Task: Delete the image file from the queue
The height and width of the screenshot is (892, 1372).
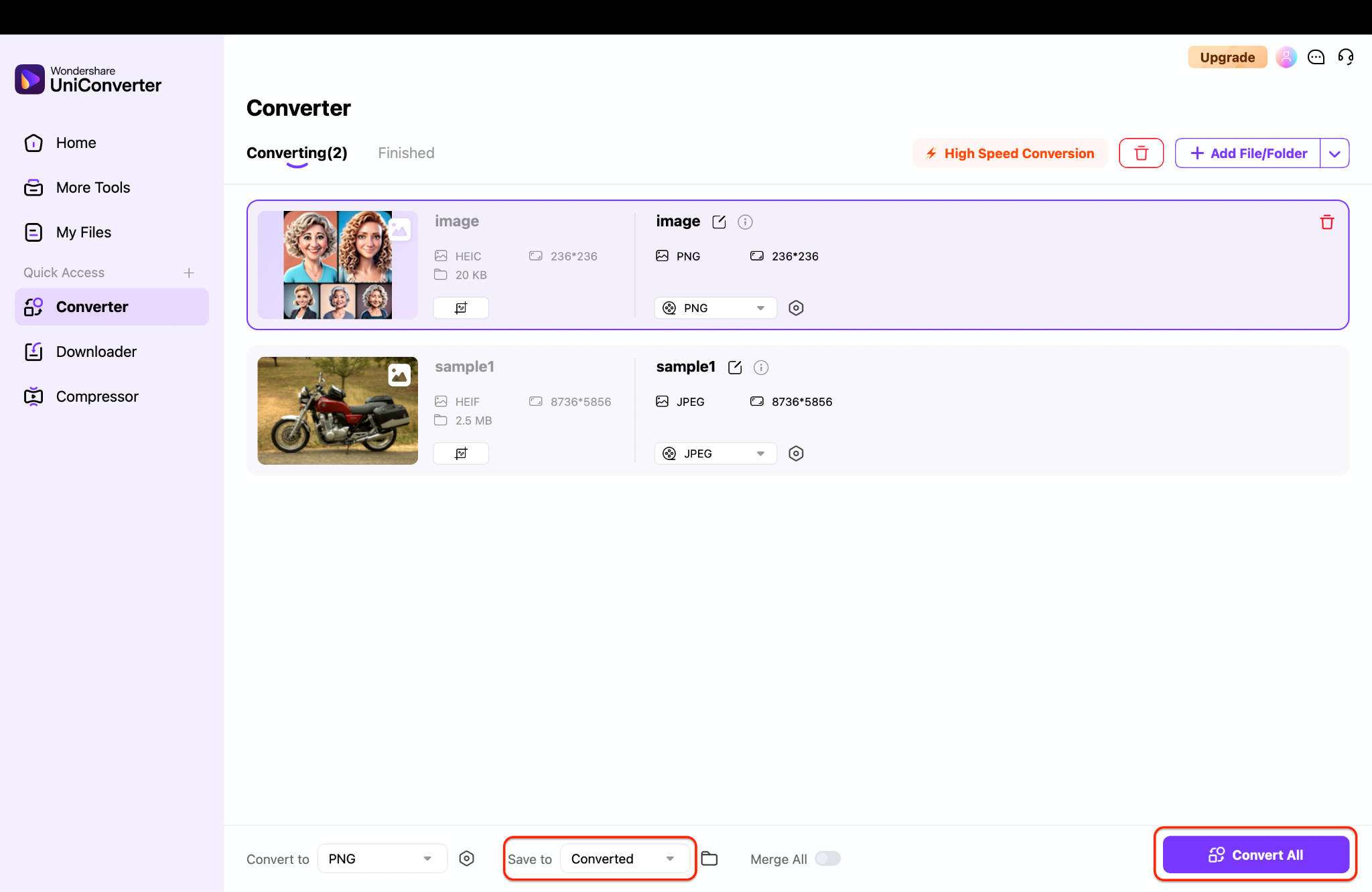Action: pyautogui.click(x=1327, y=222)
